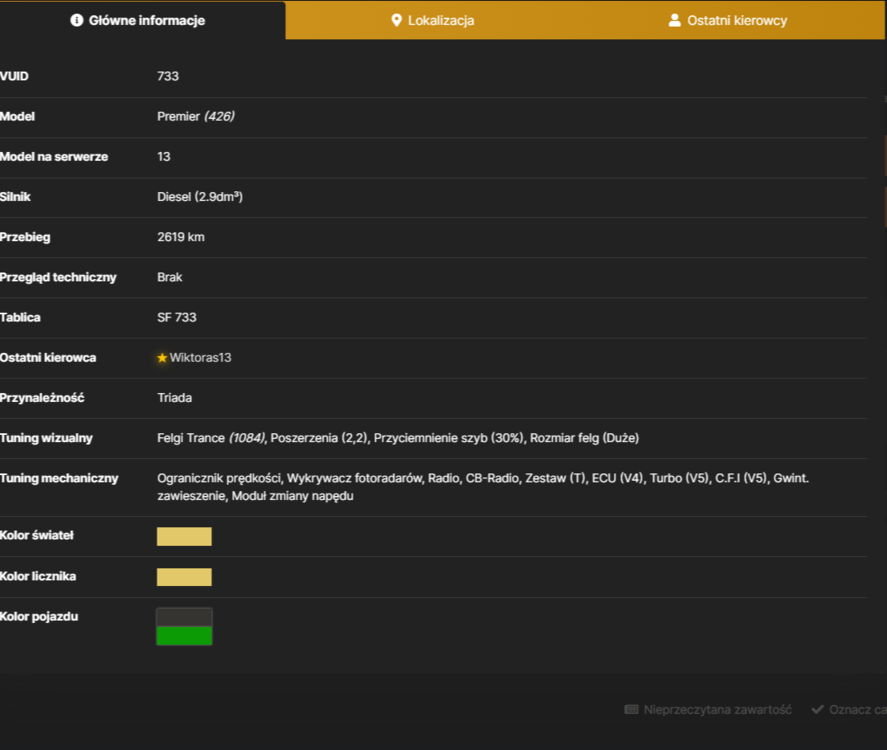
Task: Open the Ostatni kierowcy tab
Action: 728,20
